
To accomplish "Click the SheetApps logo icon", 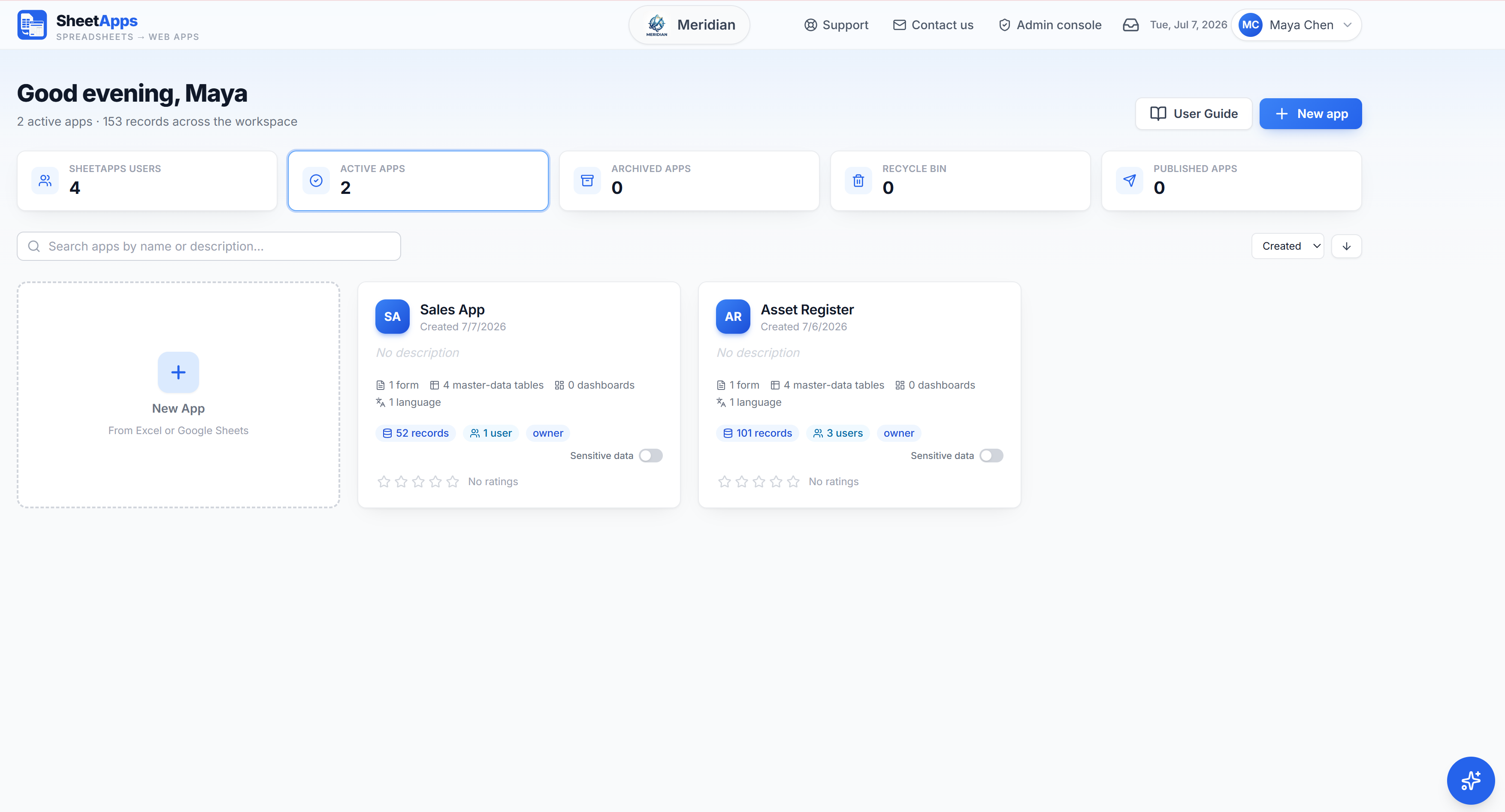I will click(x=32, y=24).
